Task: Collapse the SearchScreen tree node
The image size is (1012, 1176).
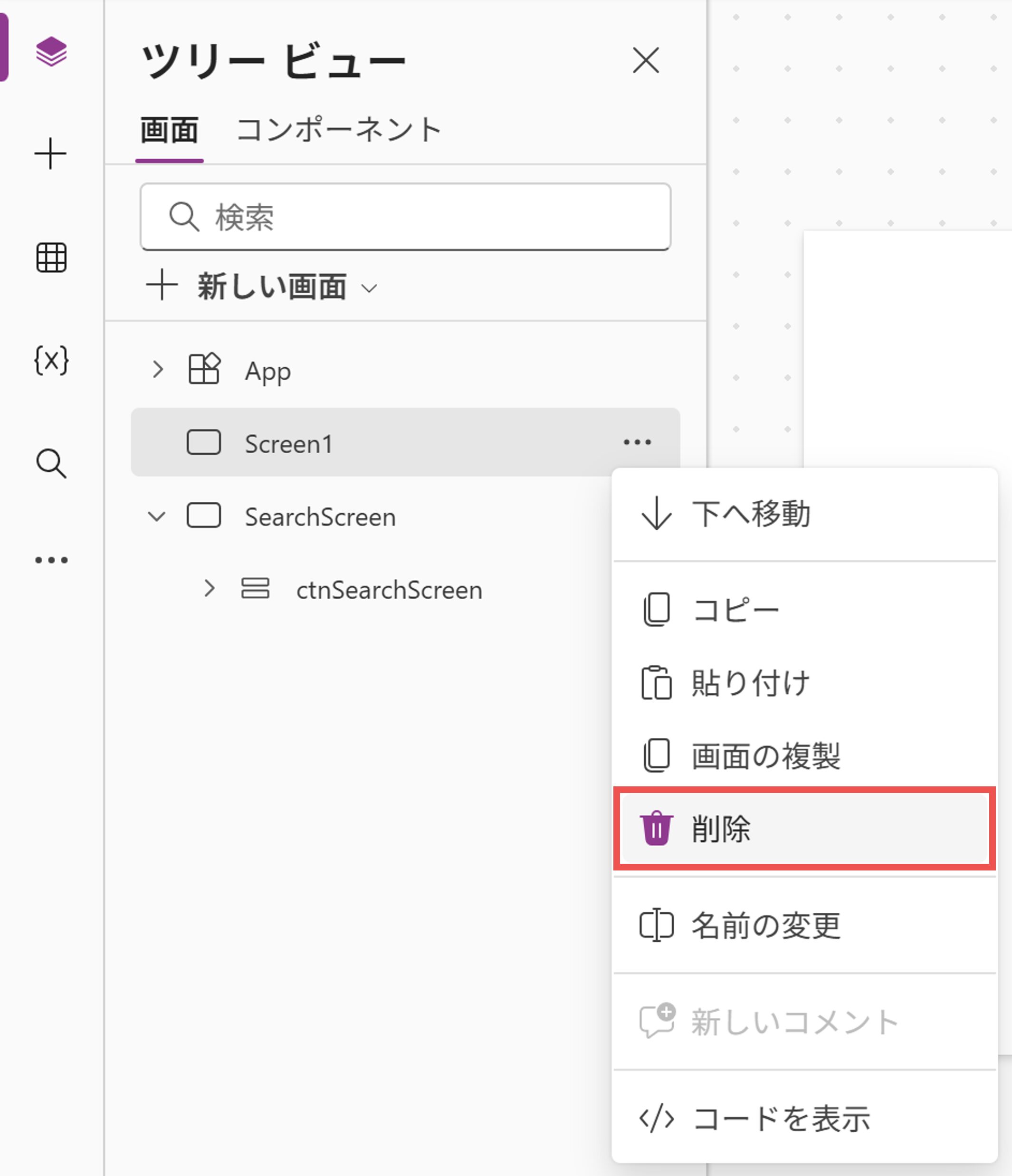Action: pos(157,516)
